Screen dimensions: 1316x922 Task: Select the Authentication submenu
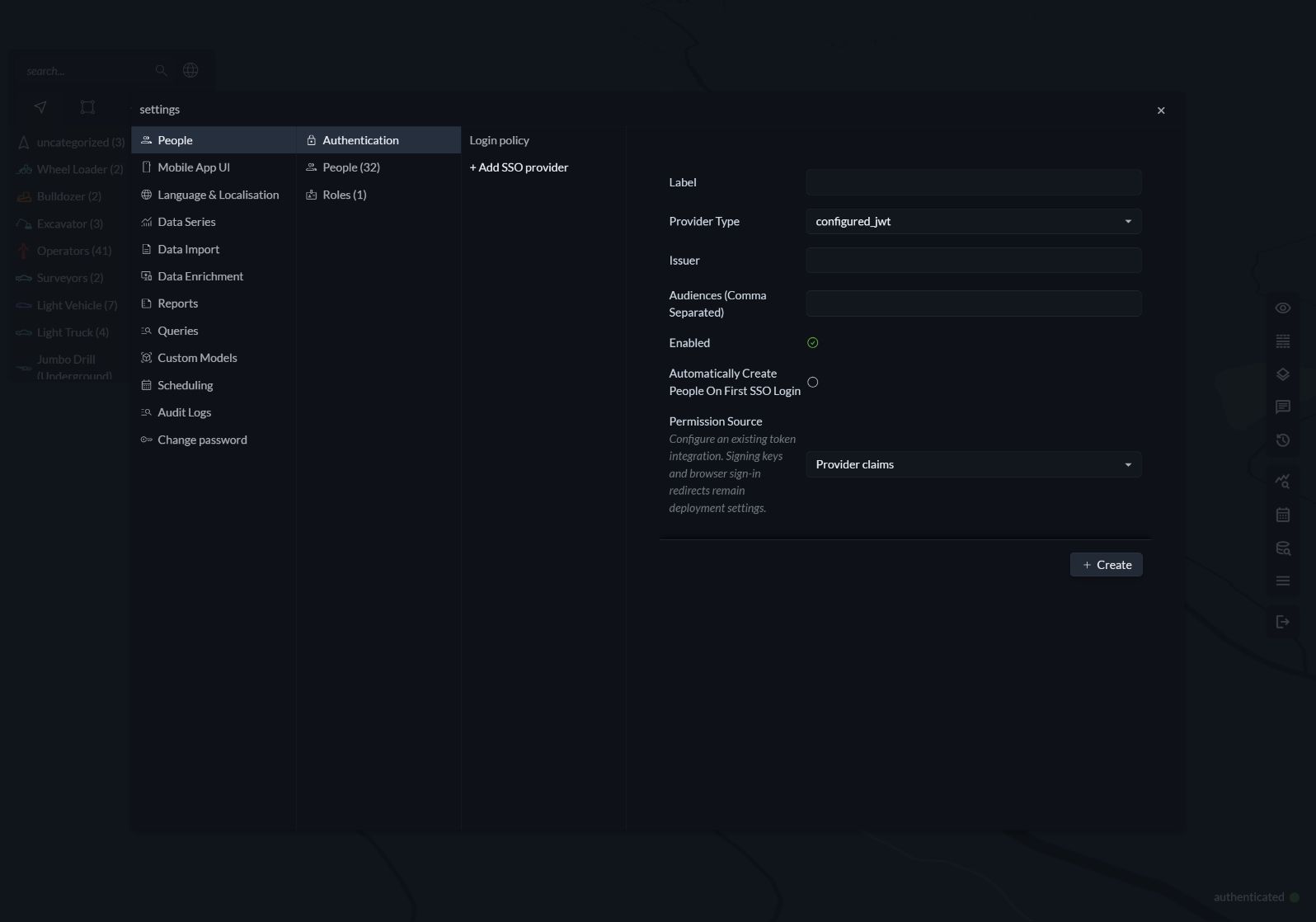(378, 140)
